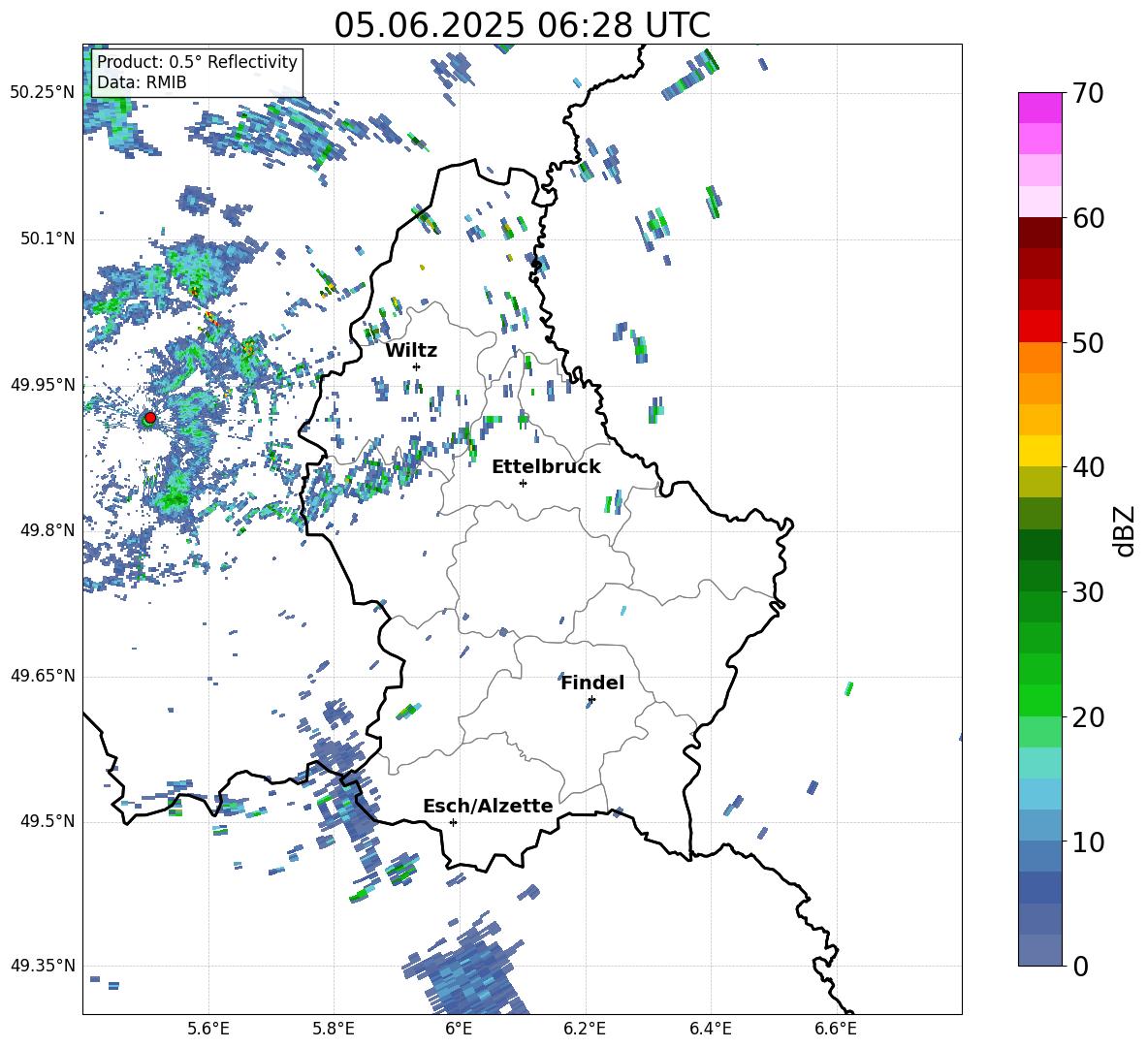Click the 49.8°N latitude label
The height and width of the screenshot is (1048, 1148).
48,530
